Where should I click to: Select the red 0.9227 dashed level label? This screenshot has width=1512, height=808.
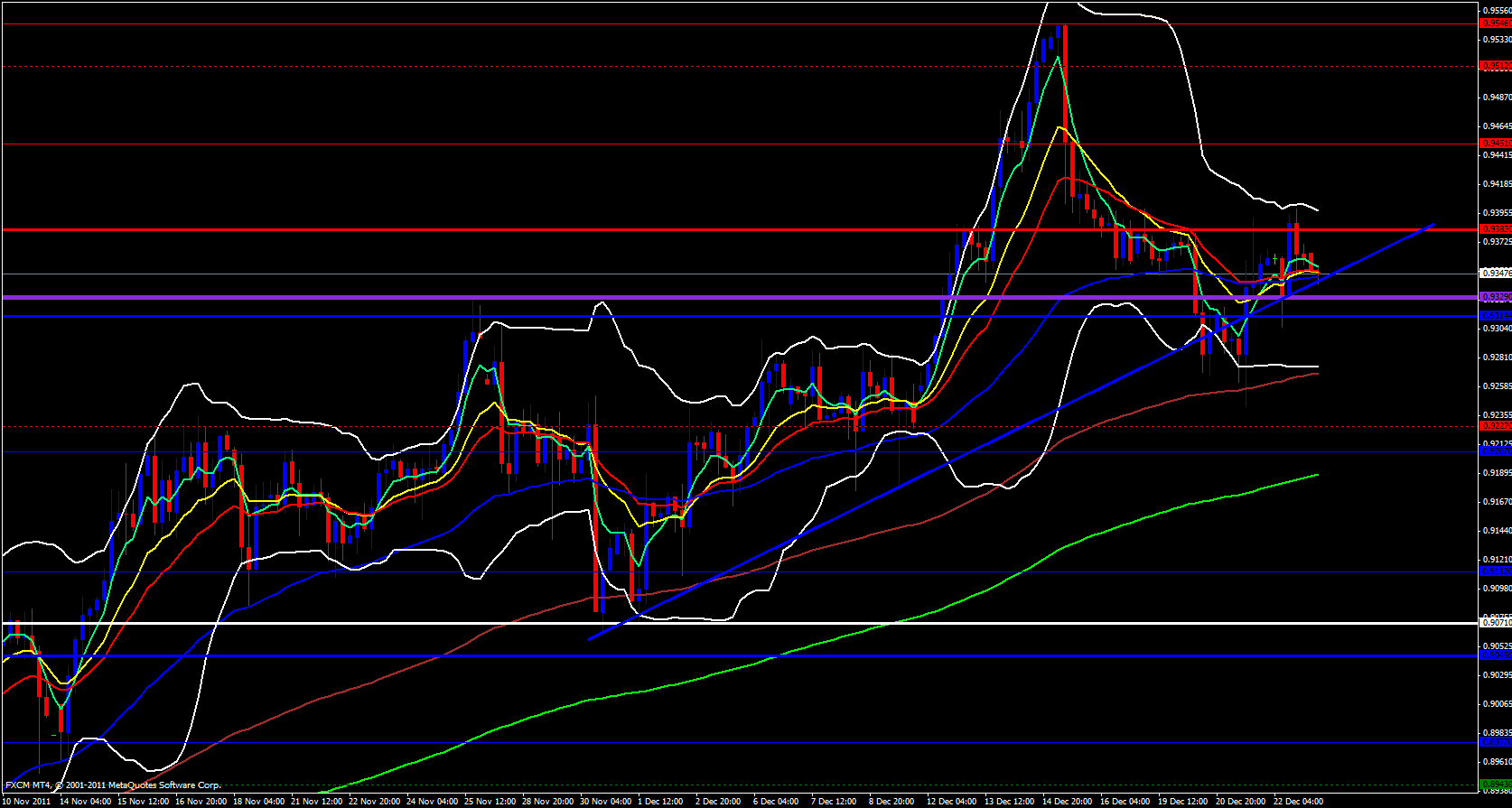point(1495,426)
